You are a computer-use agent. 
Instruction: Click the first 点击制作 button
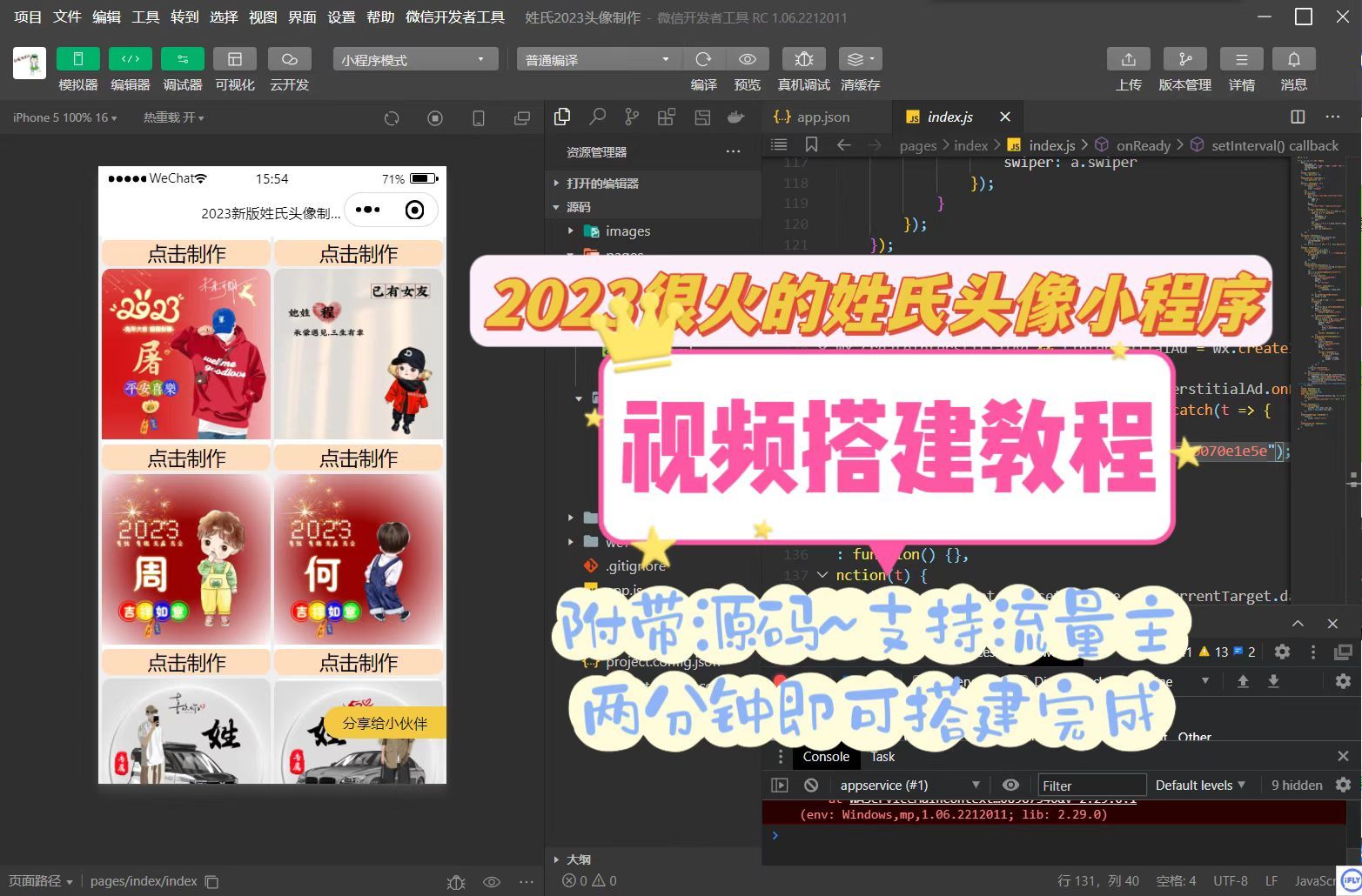pos(186,253)
